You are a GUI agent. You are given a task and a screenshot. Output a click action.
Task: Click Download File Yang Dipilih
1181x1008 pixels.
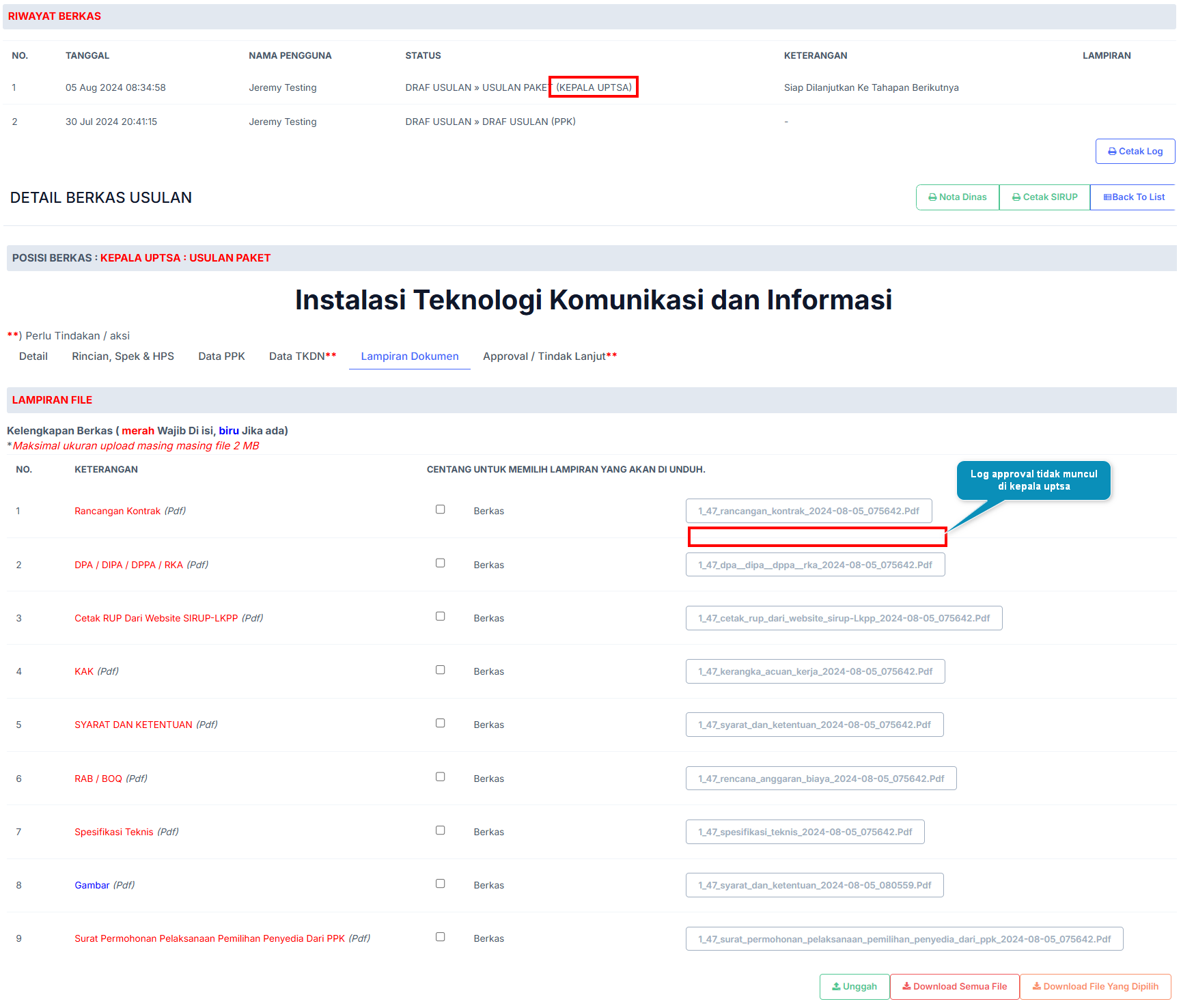(1095, 987)
